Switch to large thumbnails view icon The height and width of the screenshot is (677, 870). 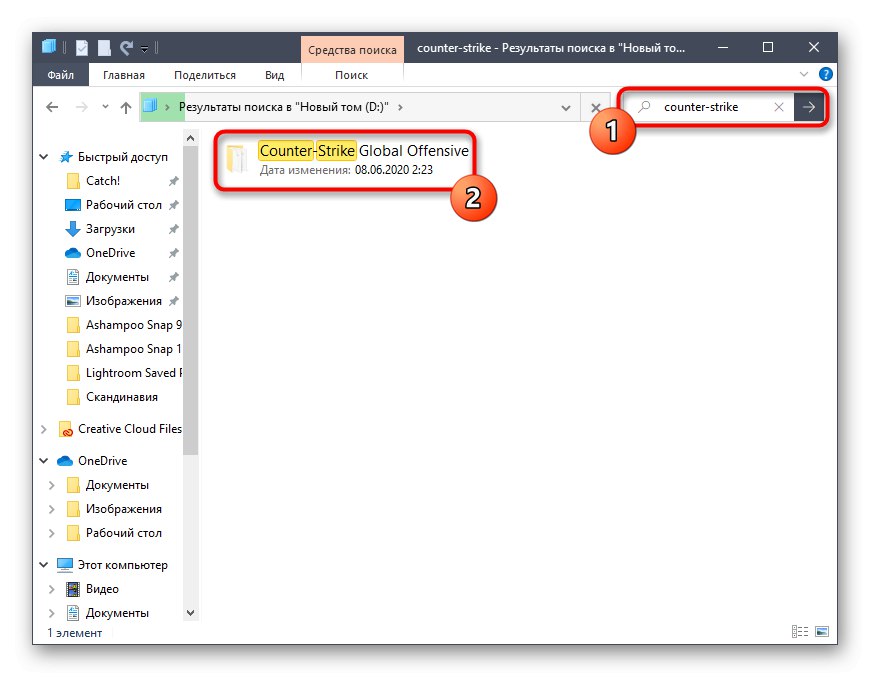(x=822, y=631)
